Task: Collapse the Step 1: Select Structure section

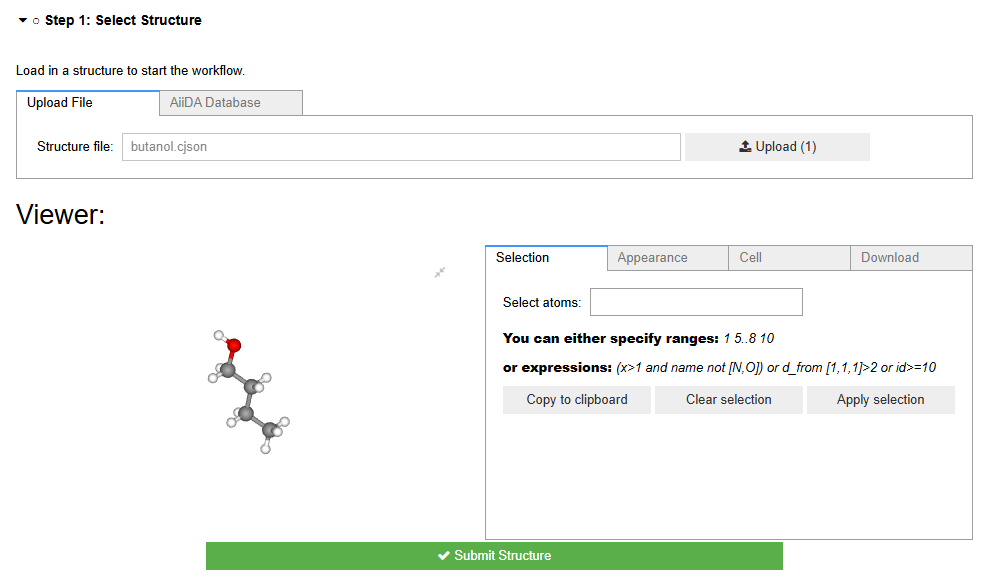Action: (22, 20)
